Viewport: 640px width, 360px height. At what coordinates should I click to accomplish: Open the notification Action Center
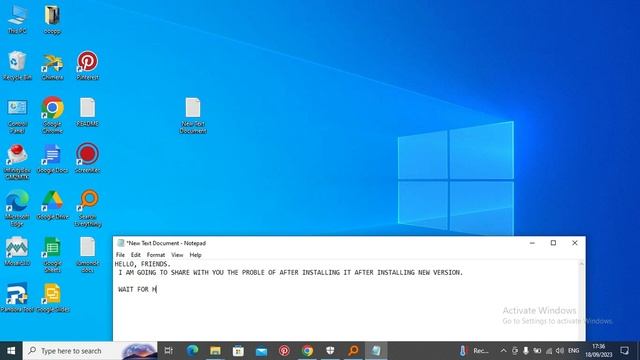click(624, 351)
